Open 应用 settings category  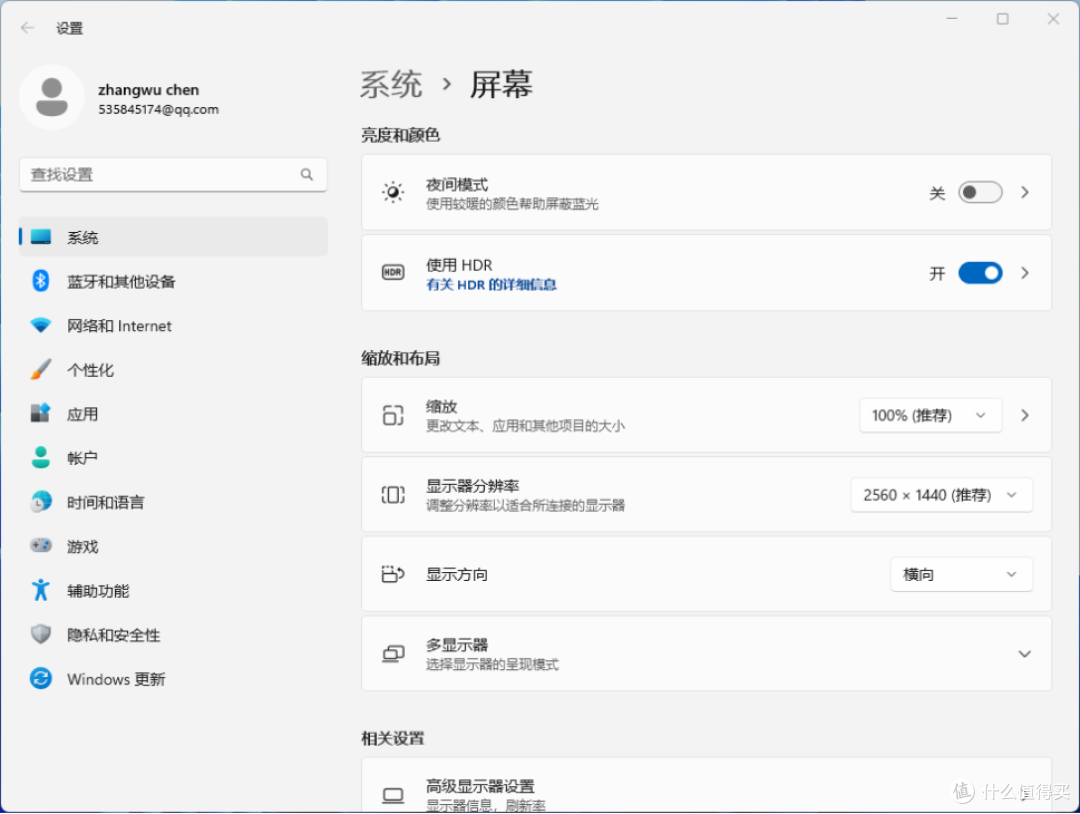point(174,413)
